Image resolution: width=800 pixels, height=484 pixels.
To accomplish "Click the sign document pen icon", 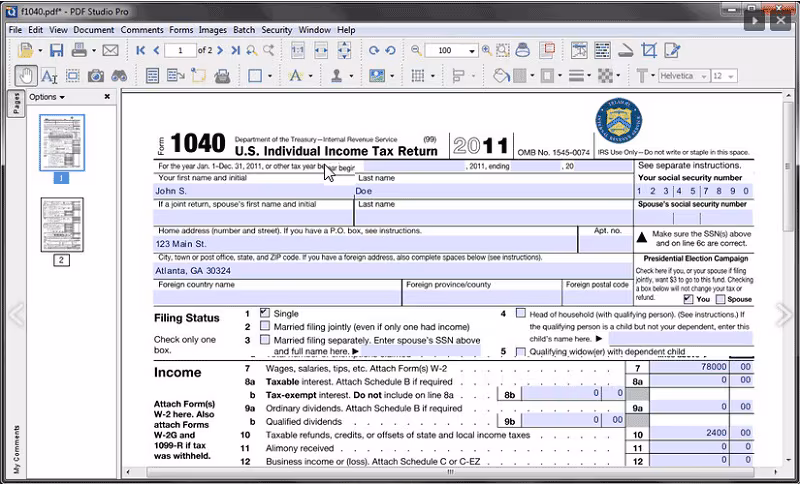I will (x=672, y=50).
